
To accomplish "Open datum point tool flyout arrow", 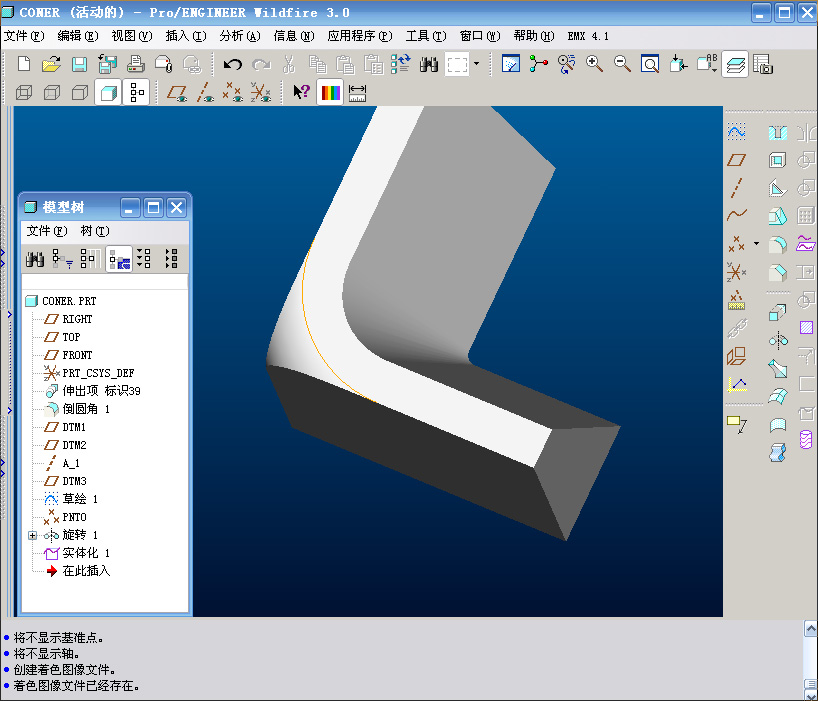I will pos(756,244).
